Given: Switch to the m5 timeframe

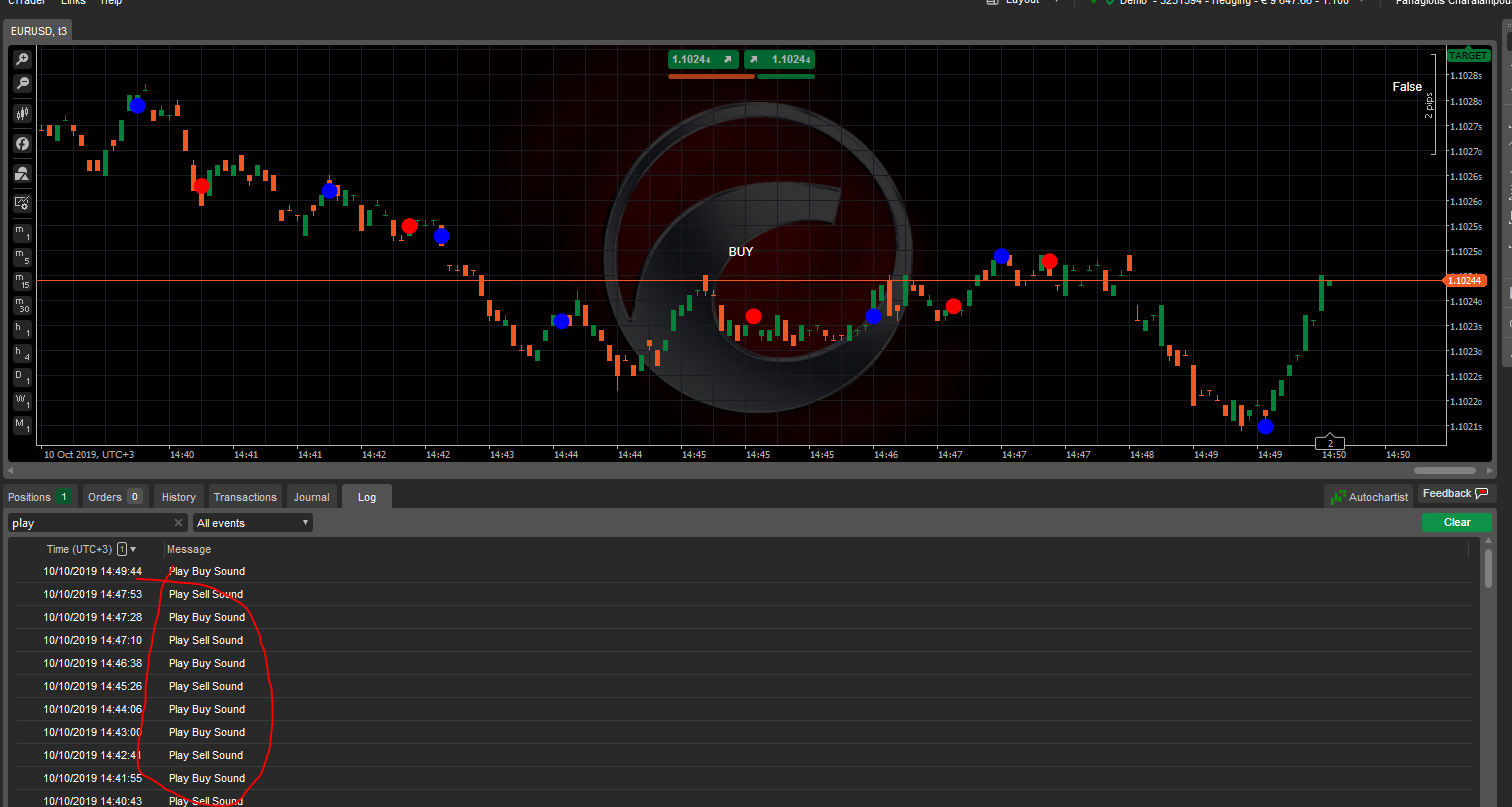Looking at the screenshot, I should click(21, 257).
